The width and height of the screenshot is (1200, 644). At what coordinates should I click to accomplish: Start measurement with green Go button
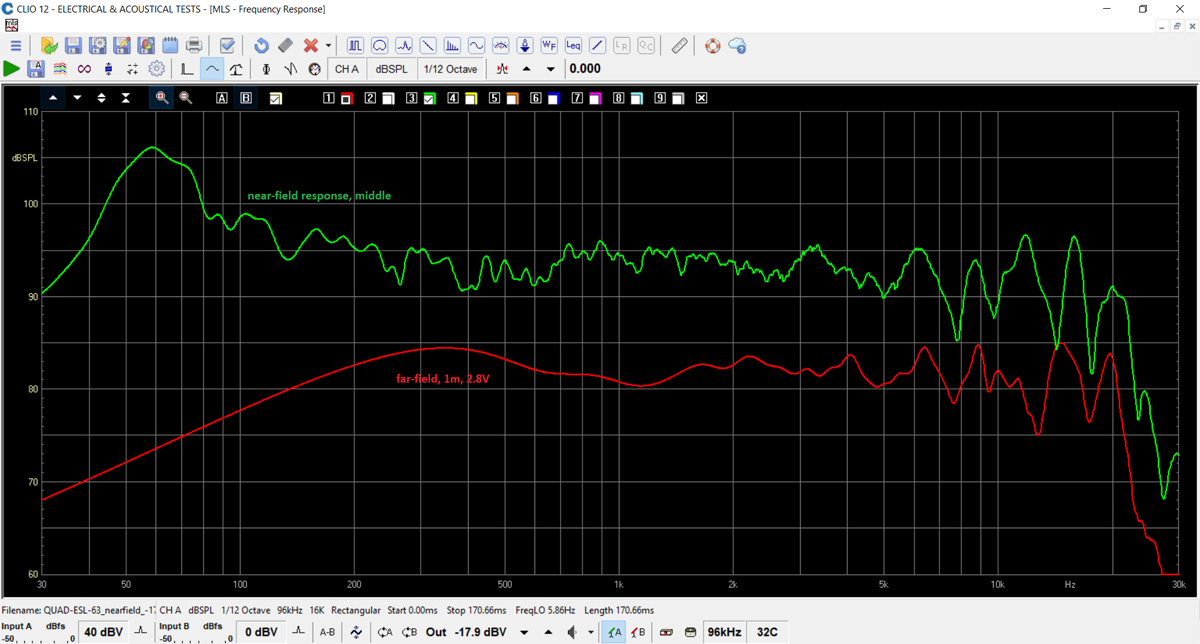12,69
